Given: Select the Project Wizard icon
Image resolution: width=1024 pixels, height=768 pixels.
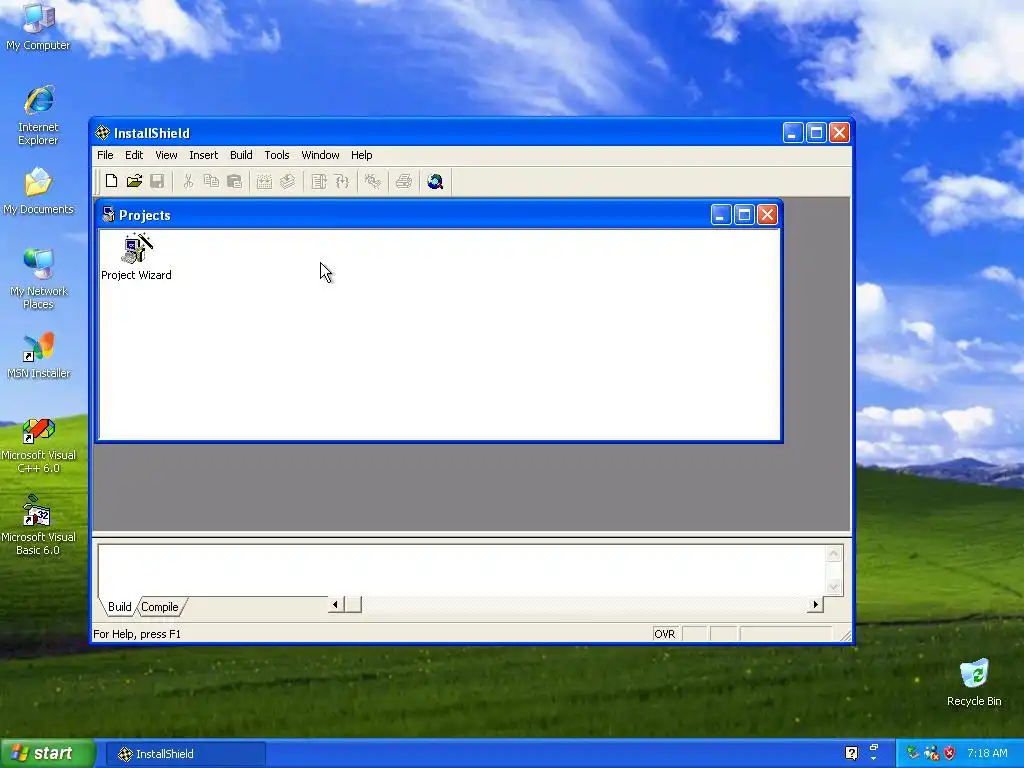Looking at the screenshot, I should 136,257.
